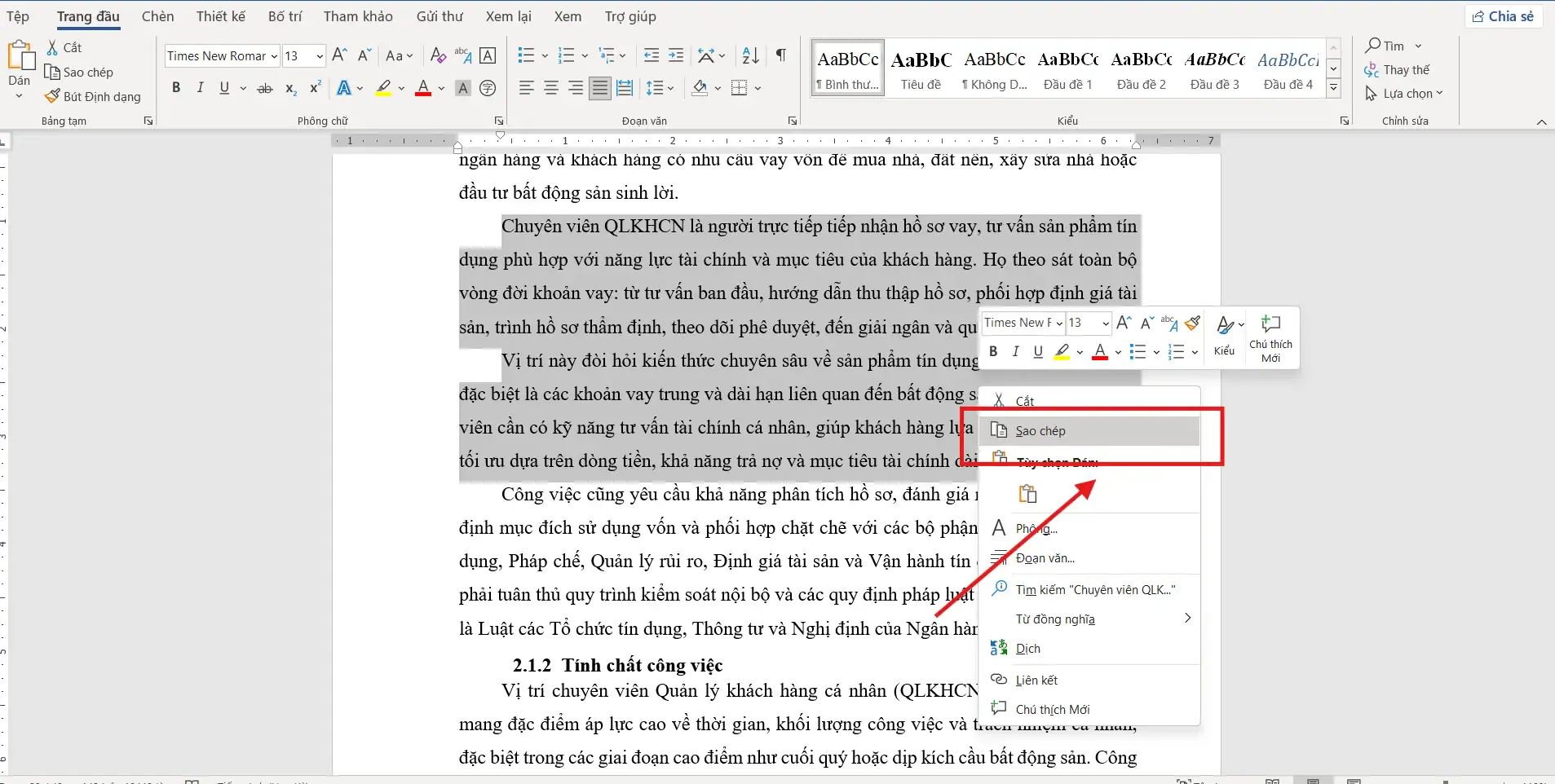Screen dimensions: 1555x784
Task: Apply yellow text highlight color
Action: (383, 88)
